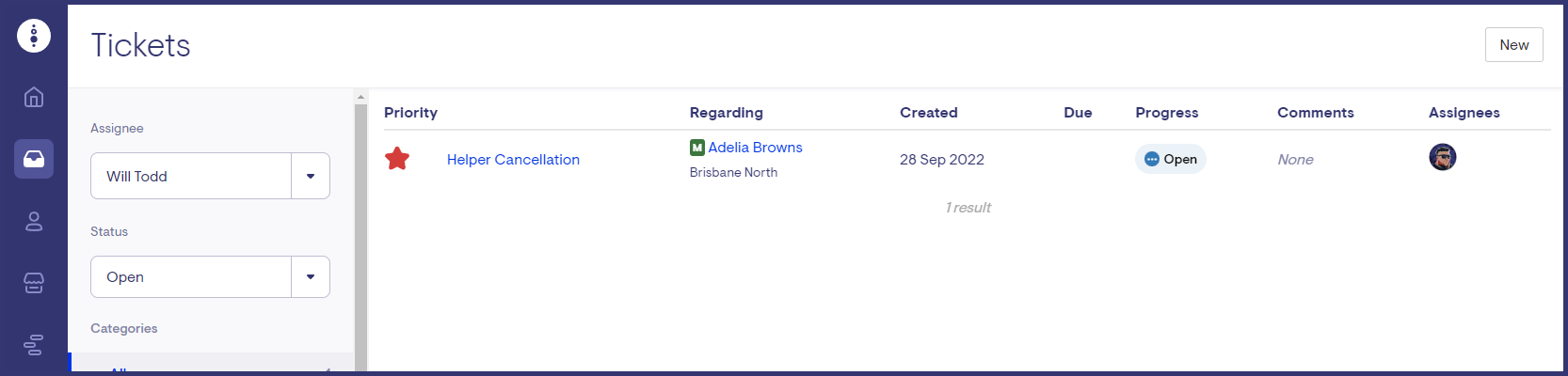
Task: Click the Will Todd assignee field
Action: tap(191, 176)
